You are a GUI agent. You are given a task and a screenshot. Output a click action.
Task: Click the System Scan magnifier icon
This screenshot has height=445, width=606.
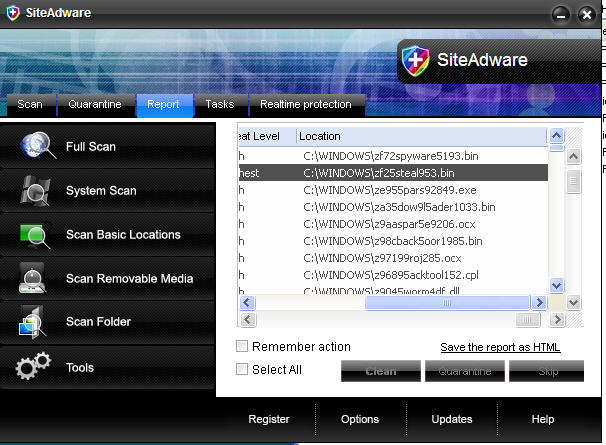[x=35, y=190]
